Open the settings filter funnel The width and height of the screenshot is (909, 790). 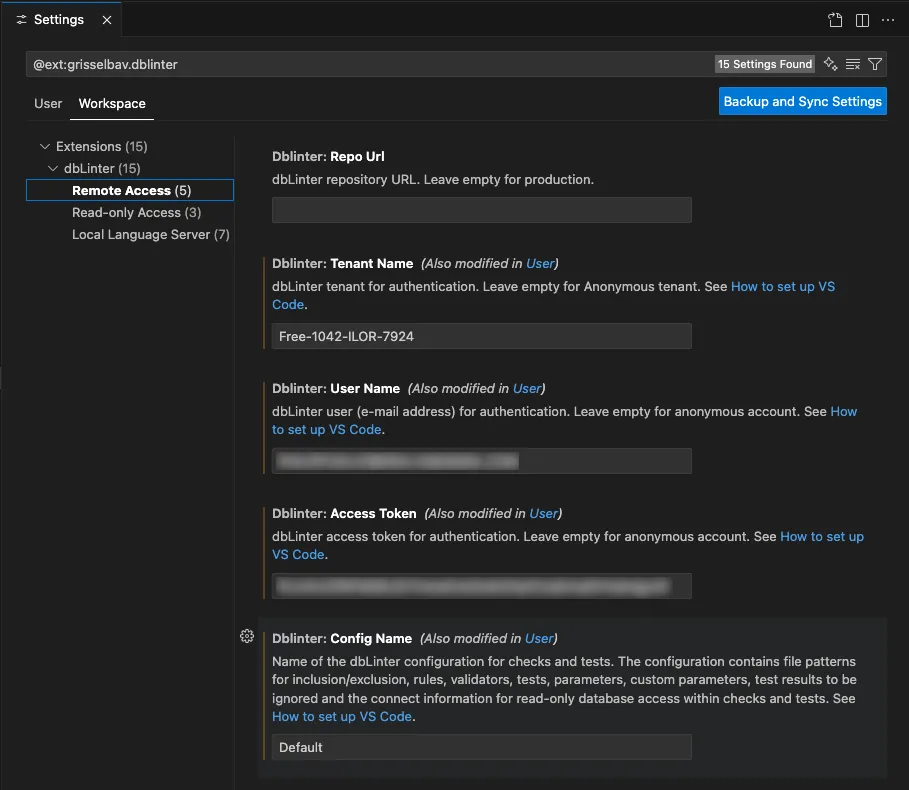tap(875, 64)
